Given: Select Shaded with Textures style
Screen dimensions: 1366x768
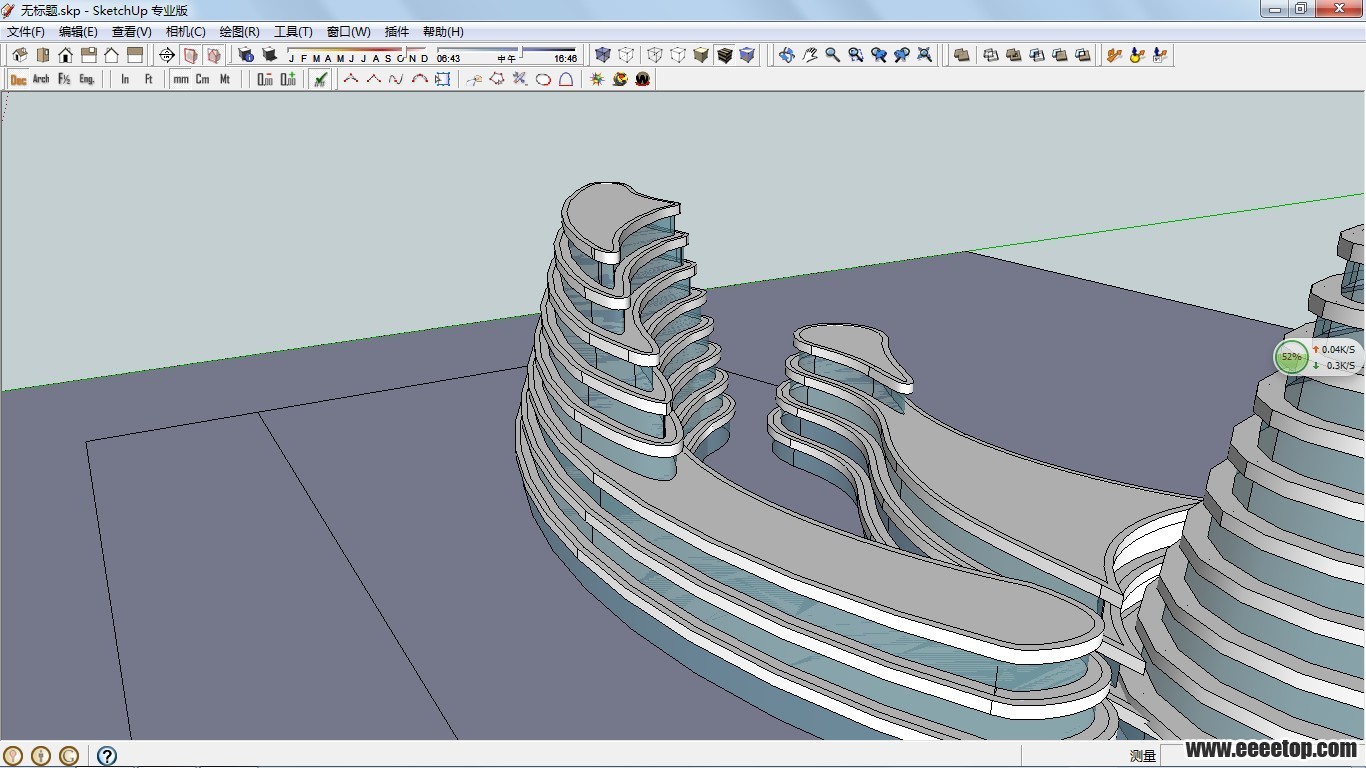Looking at the screenshot, I should tap(724, 55).
